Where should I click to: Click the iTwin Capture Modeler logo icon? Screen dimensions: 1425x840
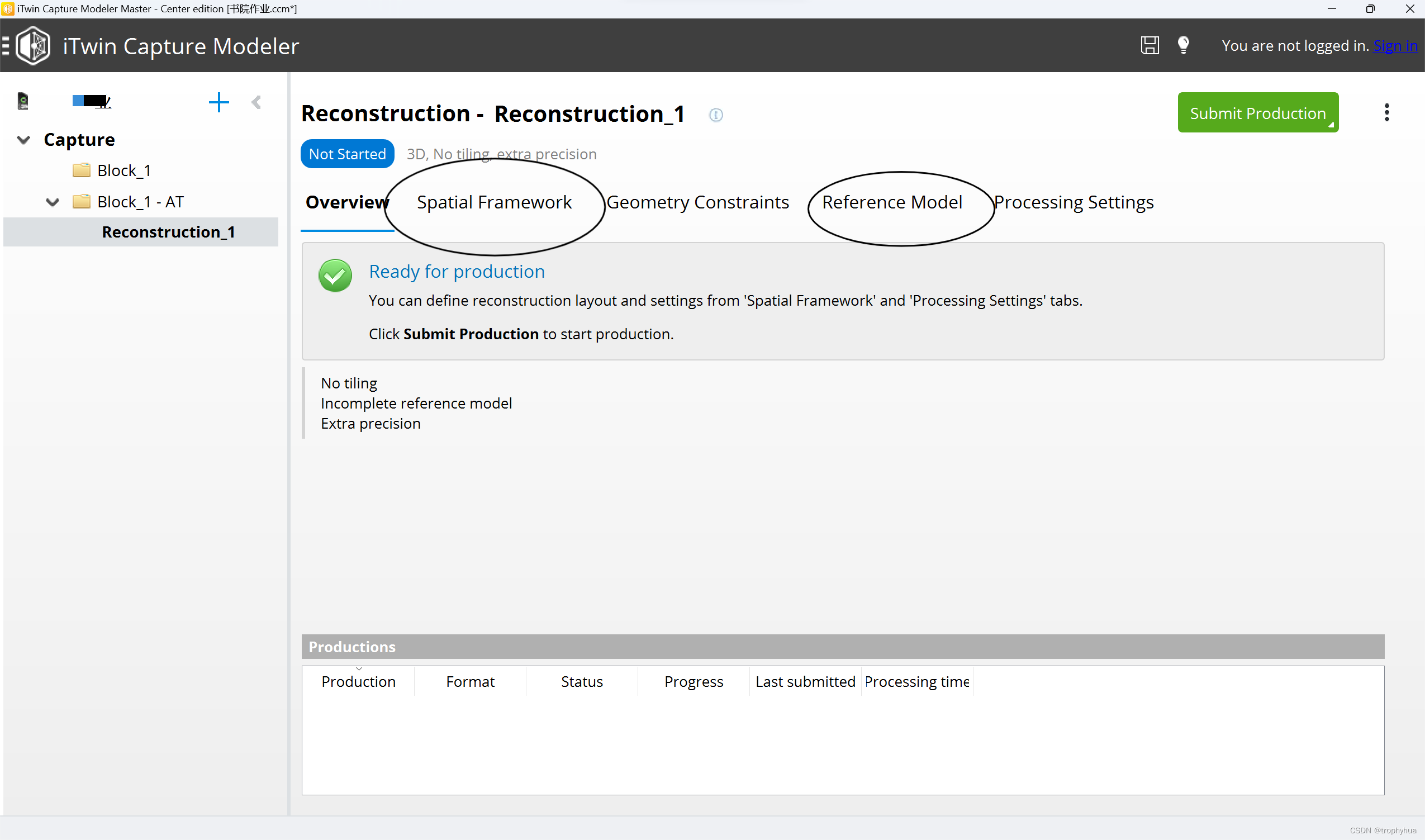pos(34,45)
